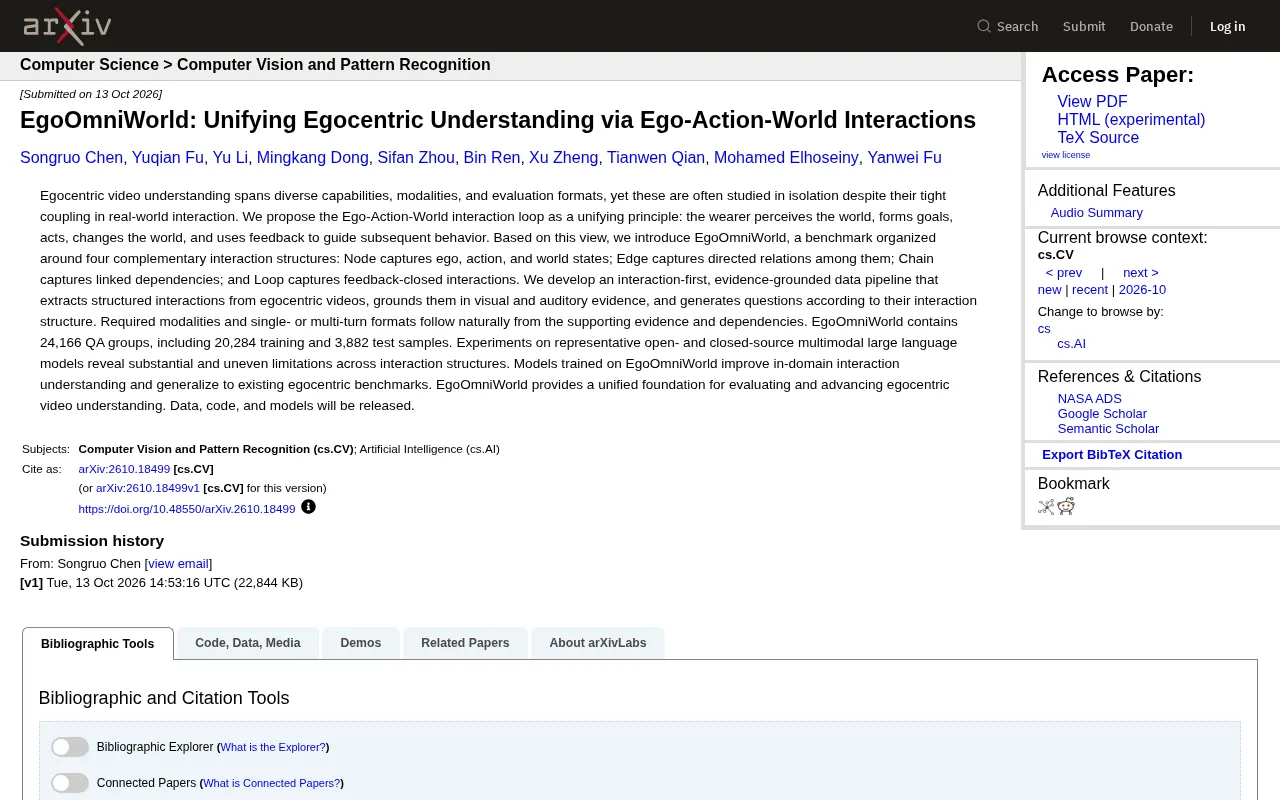Image resolution: width=1280 pixels, height=800 pixels.
Task: Open Search with magnifier icon
Action: pos(1008,26)
